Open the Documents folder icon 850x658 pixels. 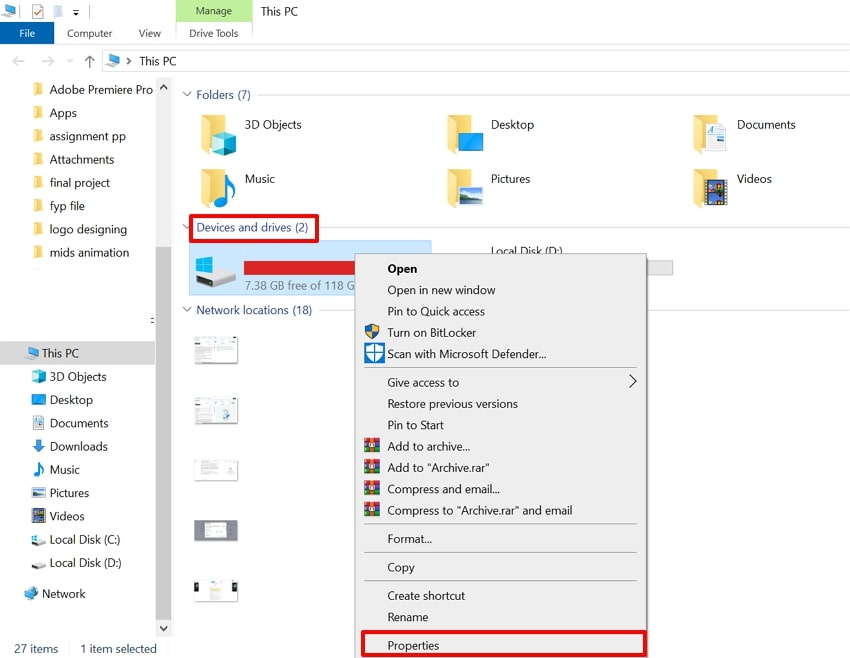coord(711,133)
